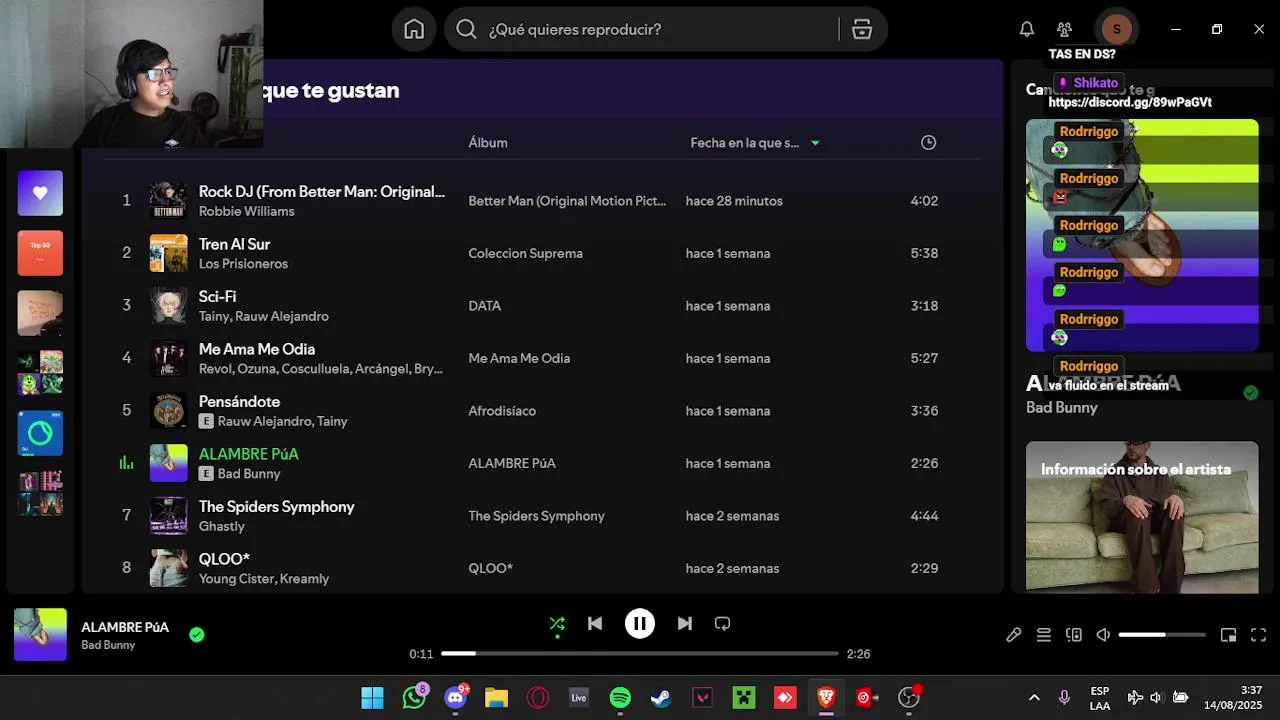The height and width of the screenshot is (720, 1280).
Task: Open the Browse icon beside search field
Action: (862, 29)
